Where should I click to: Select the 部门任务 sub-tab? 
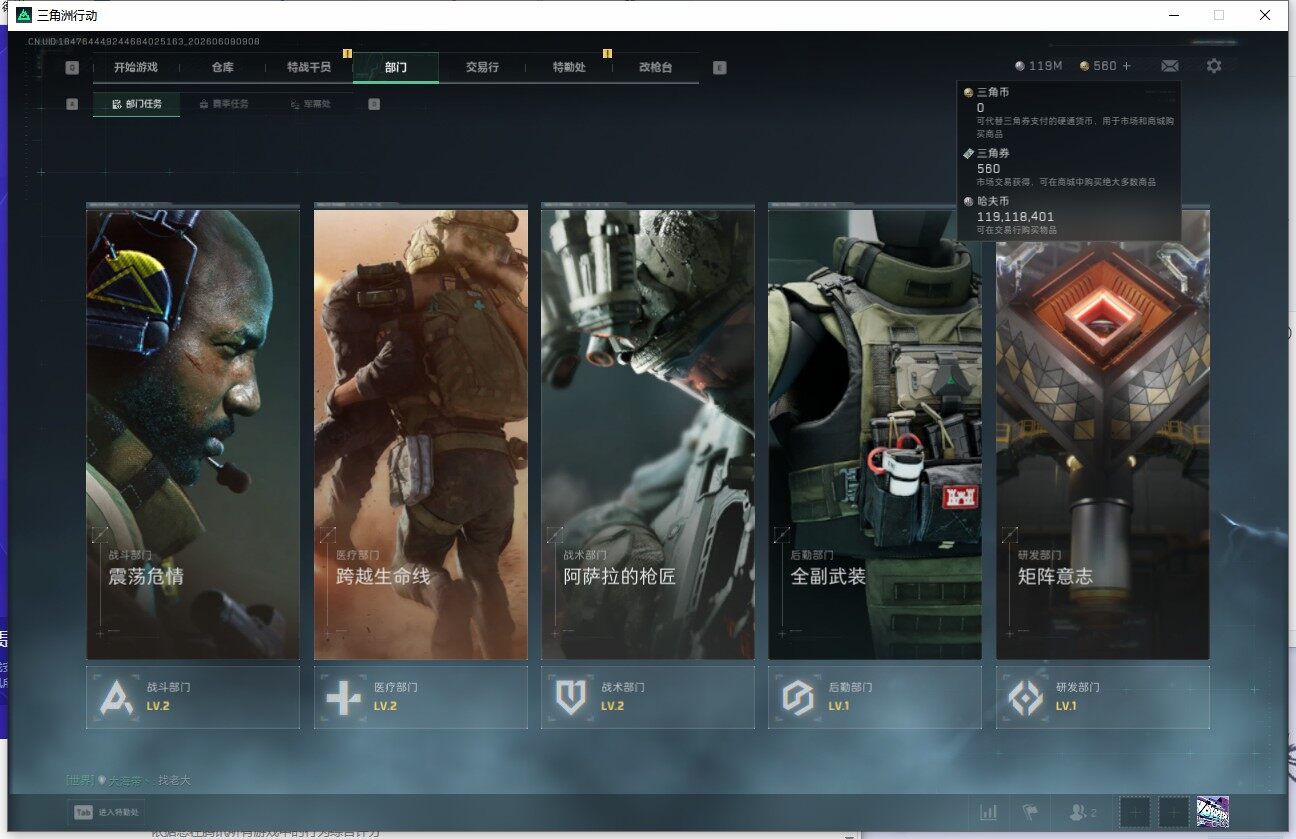coord(137,104)
